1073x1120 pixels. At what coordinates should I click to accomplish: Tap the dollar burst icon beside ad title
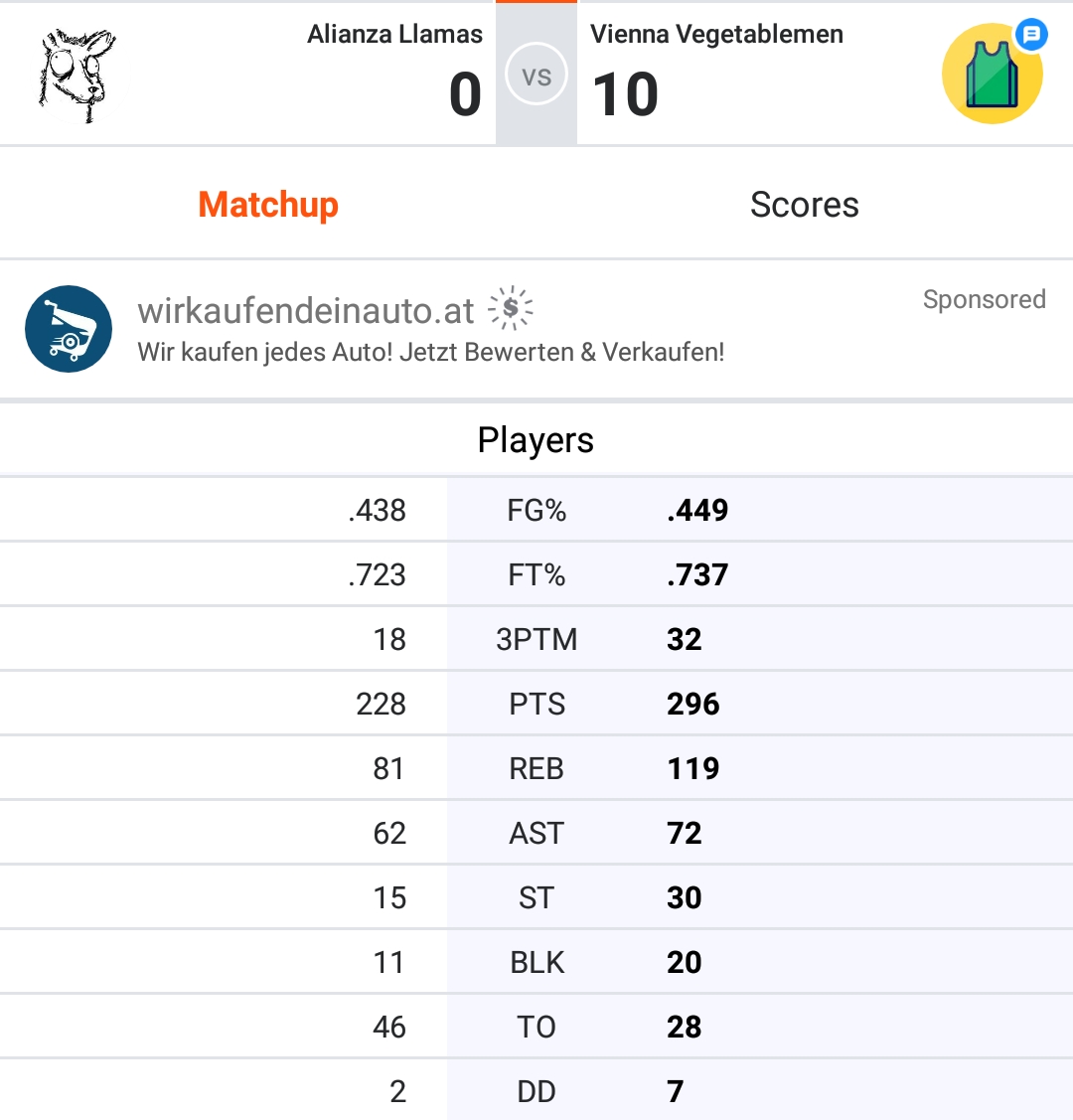click(511, 308)
